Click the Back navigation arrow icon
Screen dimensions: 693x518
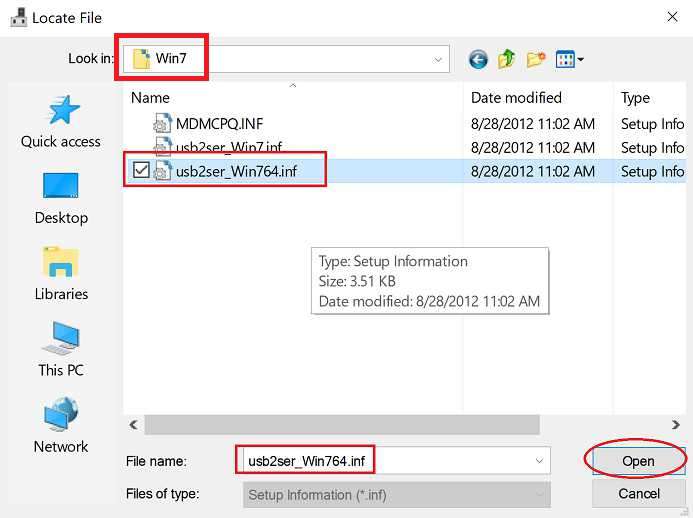tap(478, 60)
